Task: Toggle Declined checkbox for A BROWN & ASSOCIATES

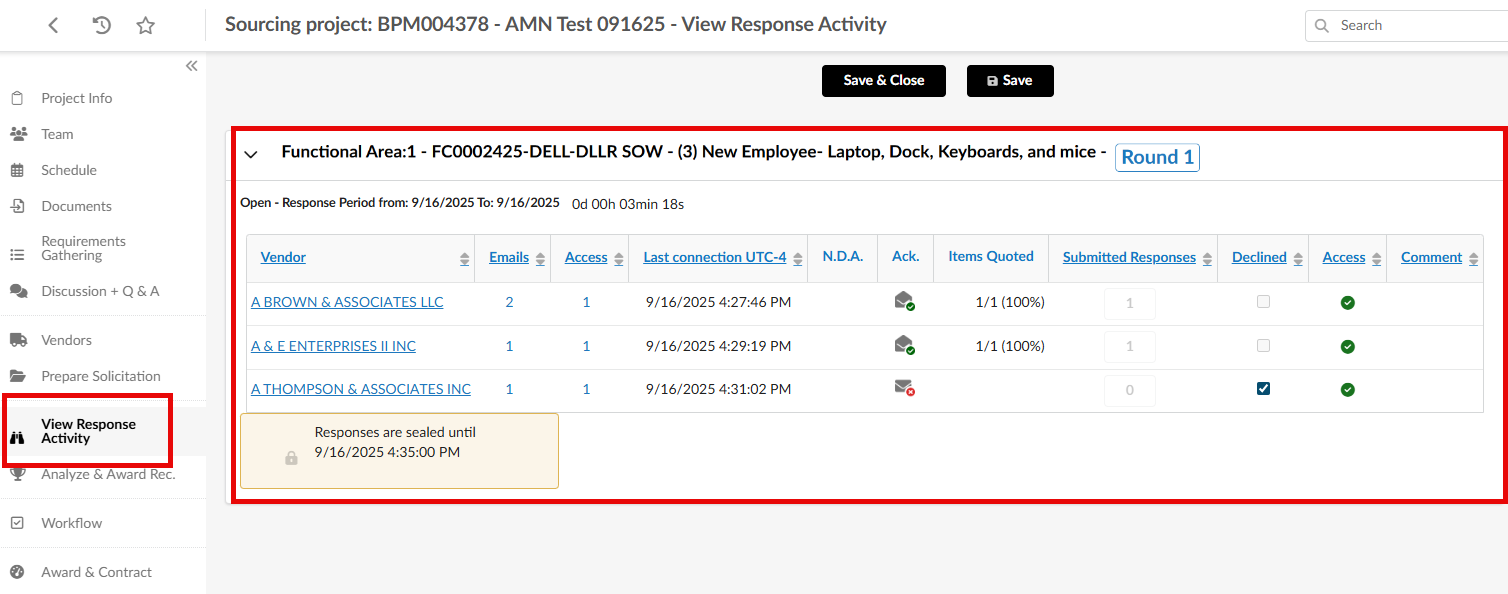Action: tap(1263, 301)
